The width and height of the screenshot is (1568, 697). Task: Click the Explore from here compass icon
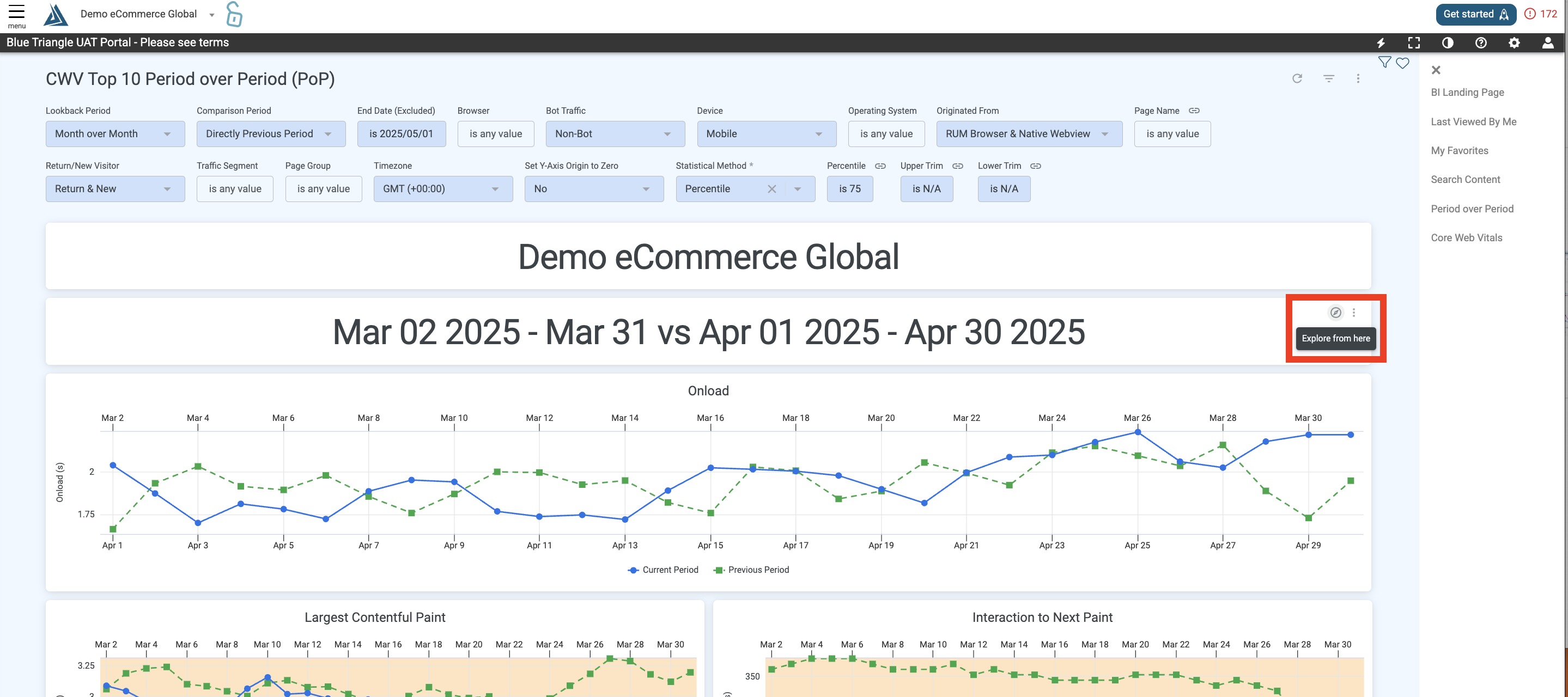(x=1335, y=313)
